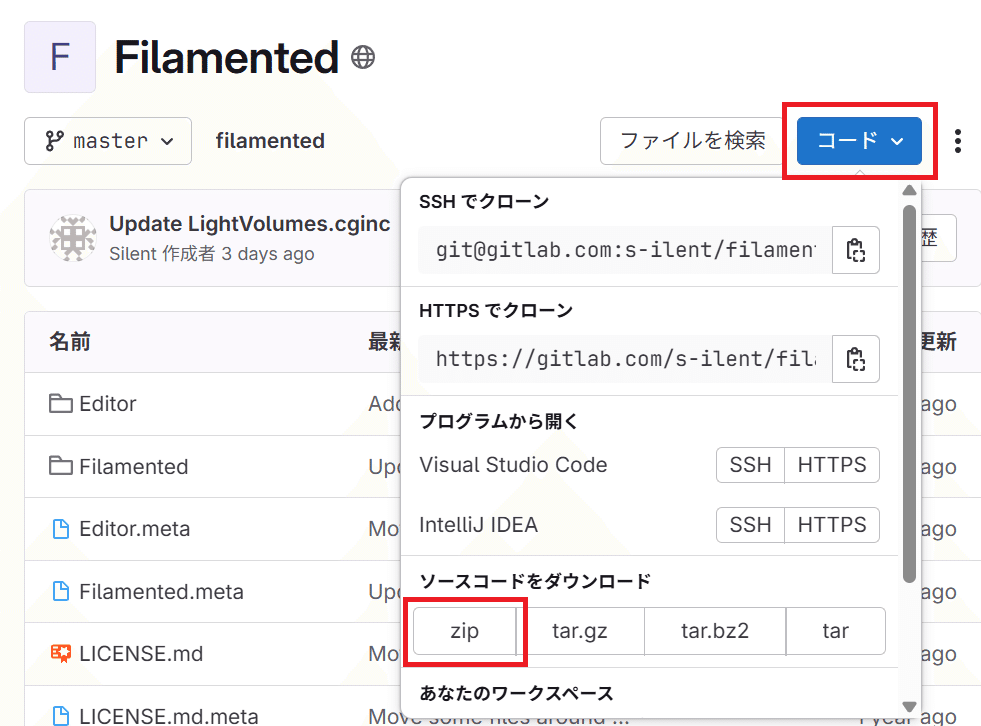Copy the SSH clone URL
Viewport: 981px width, 726px height.
pyautogui.click(x=856, y=250)
